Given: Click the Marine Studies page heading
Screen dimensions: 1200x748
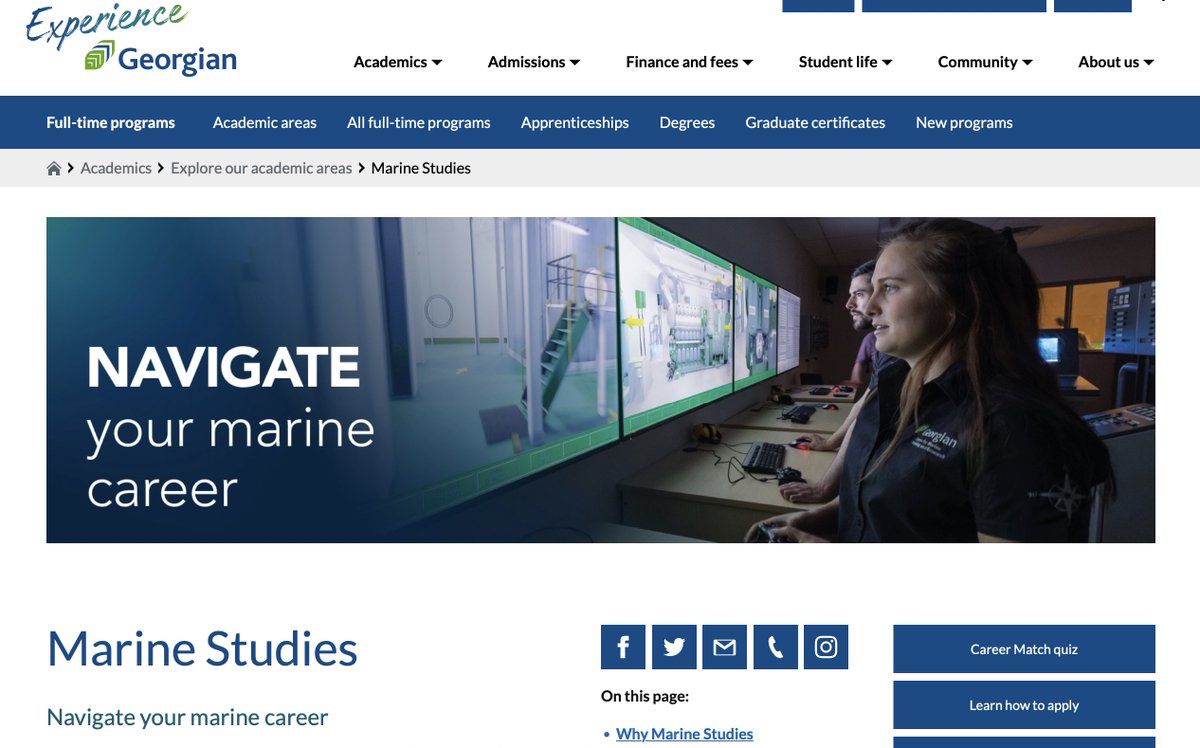Looking at the screenshot, I should 202,649.
